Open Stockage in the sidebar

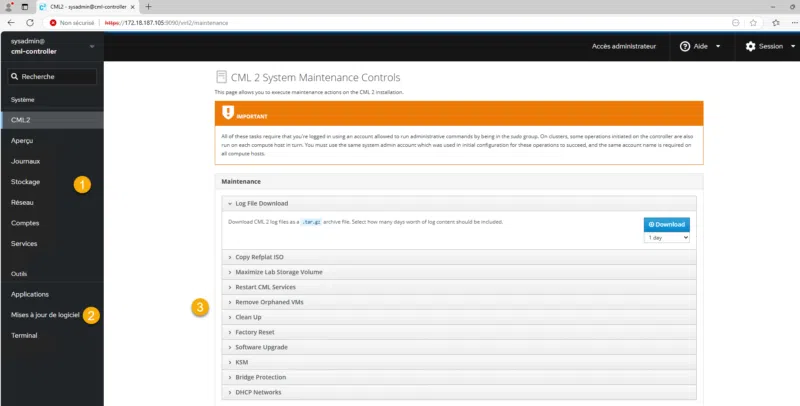(x=26, y=182)
